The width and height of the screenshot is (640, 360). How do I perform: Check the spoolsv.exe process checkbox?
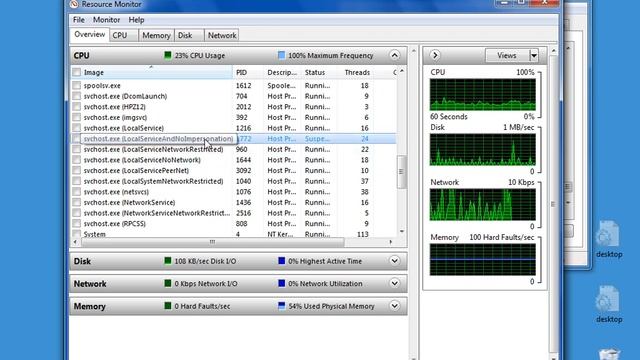76,85
